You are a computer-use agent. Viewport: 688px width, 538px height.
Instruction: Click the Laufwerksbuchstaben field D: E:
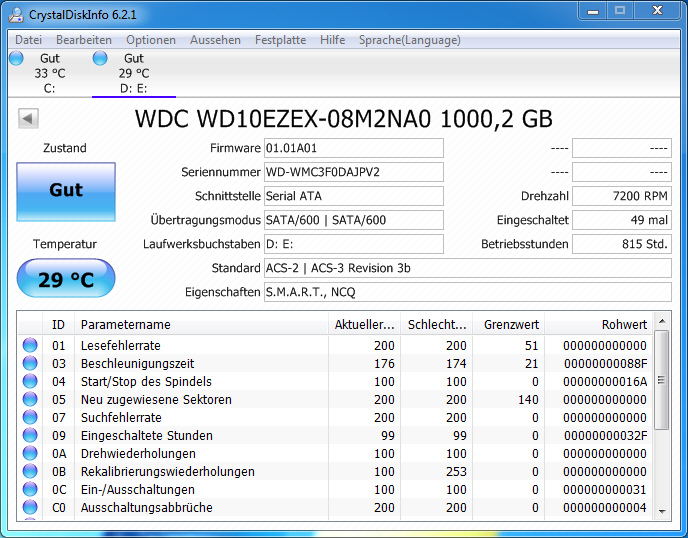point(354,244)
